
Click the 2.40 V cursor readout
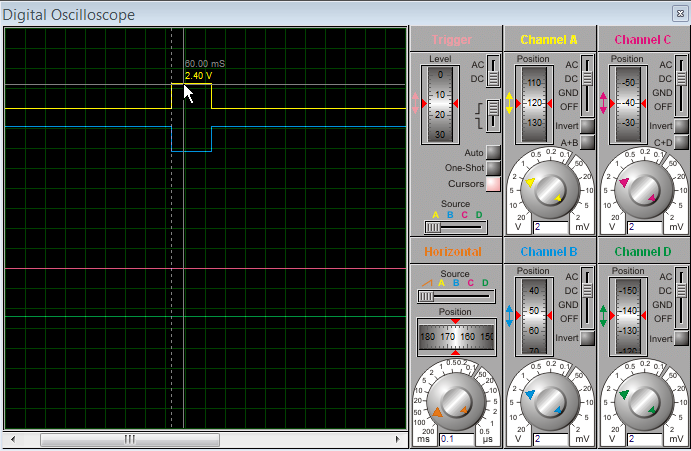click(198, 76)
